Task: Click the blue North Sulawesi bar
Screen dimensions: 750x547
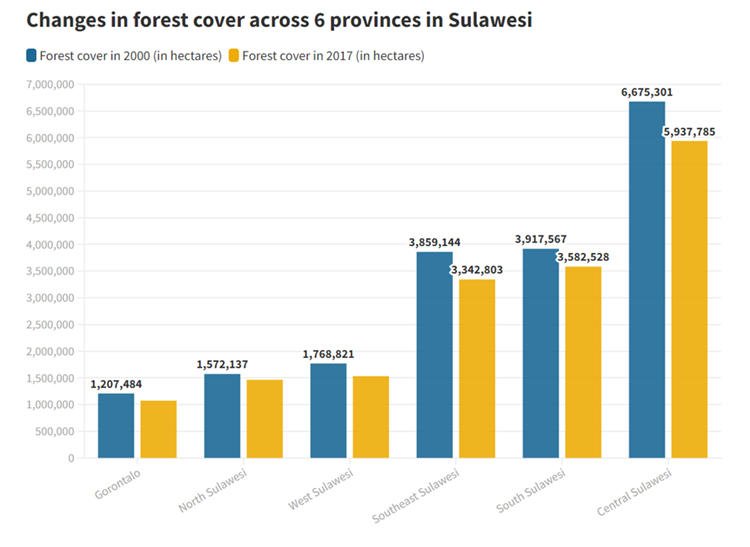Action: coord(222,415)
